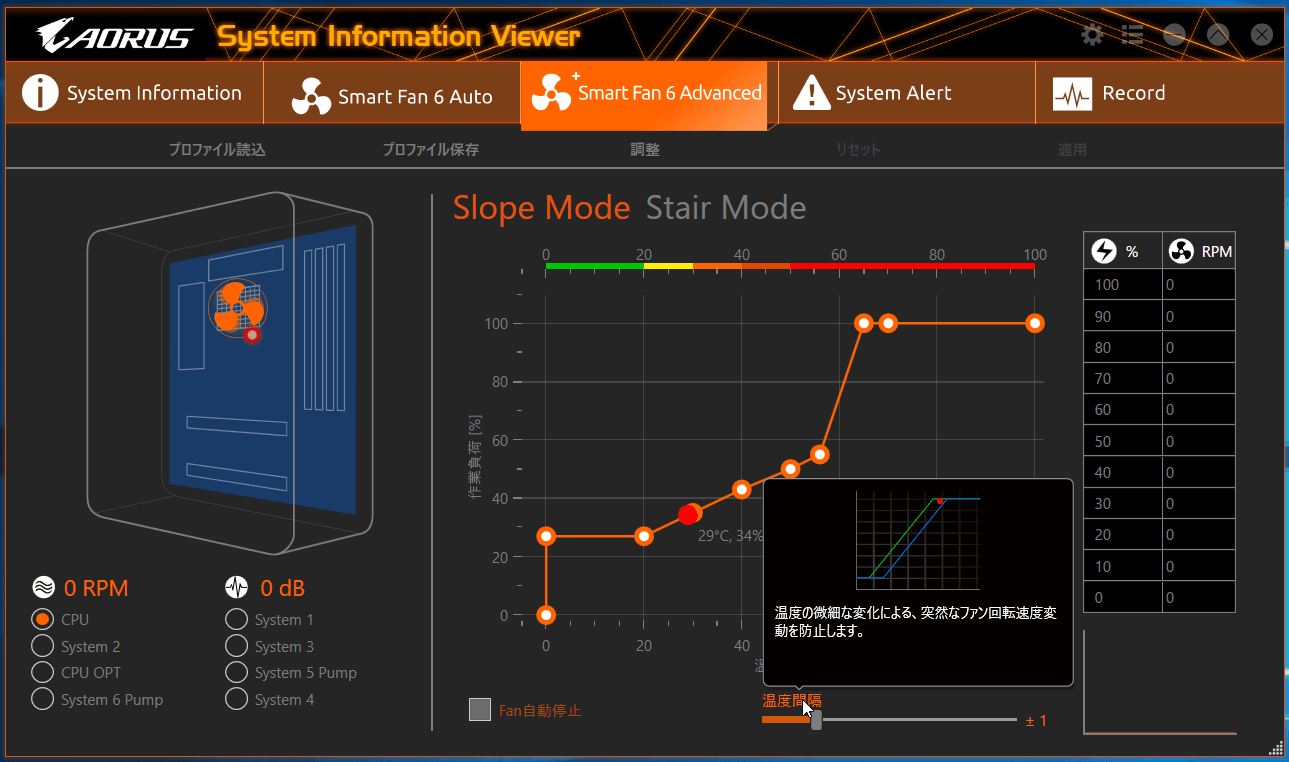Image resolution: width=1289 pixels, height=762 pixels.
Task: Select the System 3 fan radio button
Action: click(237, 646)
